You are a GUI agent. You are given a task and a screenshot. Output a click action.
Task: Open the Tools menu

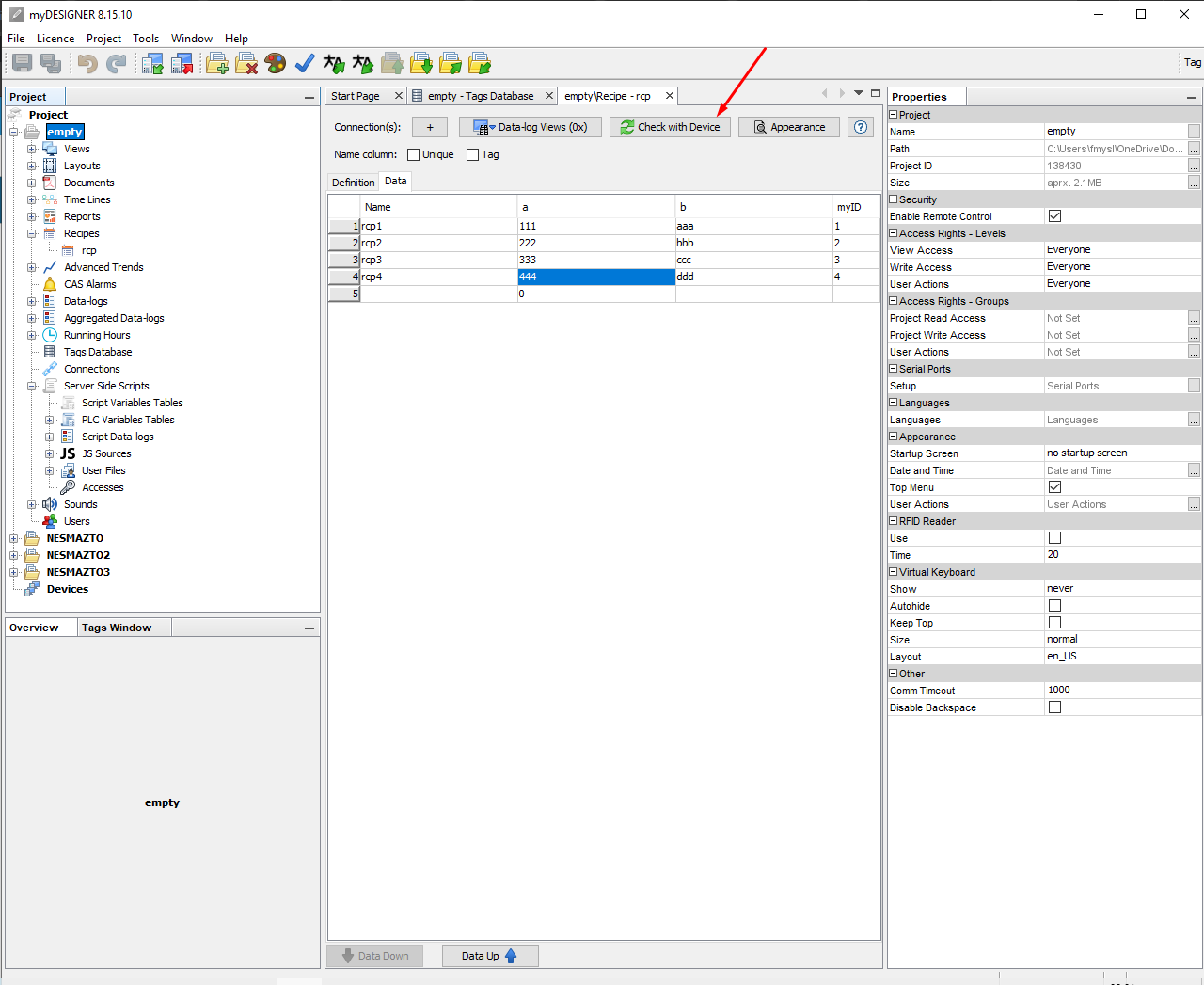(146, 39)
